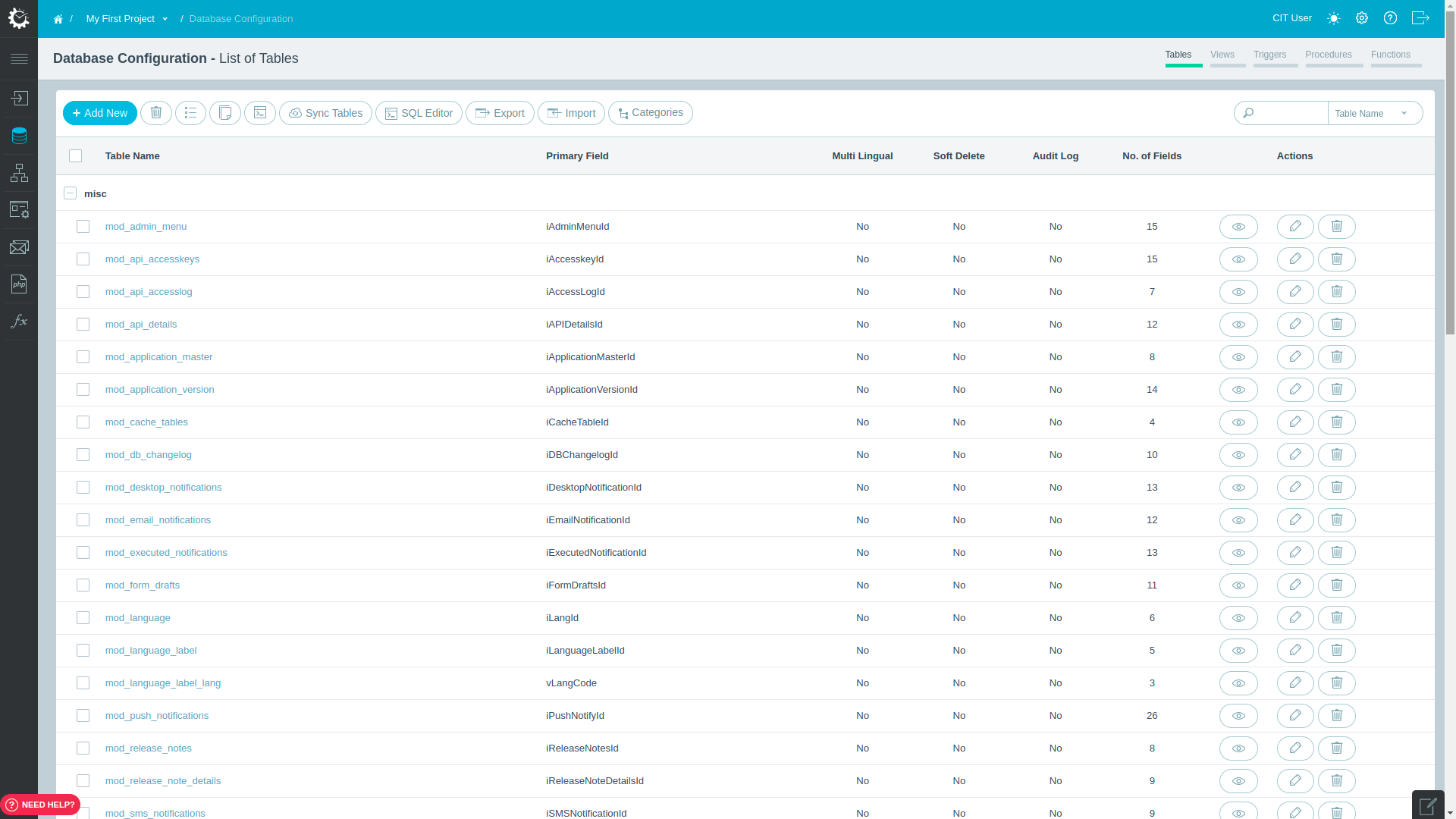Open the login/entry arrow sidebar icon
1456x819 pixels.
coord(19,99)
